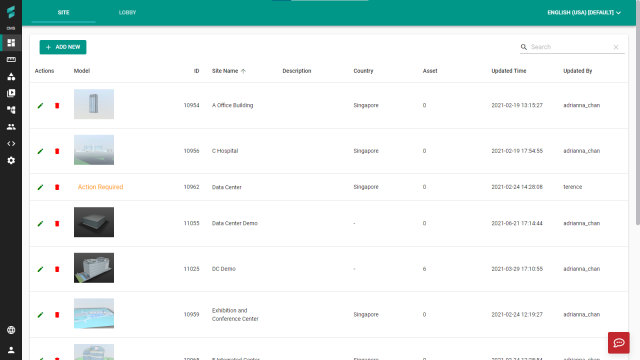Open the A Office Building model thumbnail
Image resolution: width=640 pixels, height=360 pixels.
click(x=94, y=104)
